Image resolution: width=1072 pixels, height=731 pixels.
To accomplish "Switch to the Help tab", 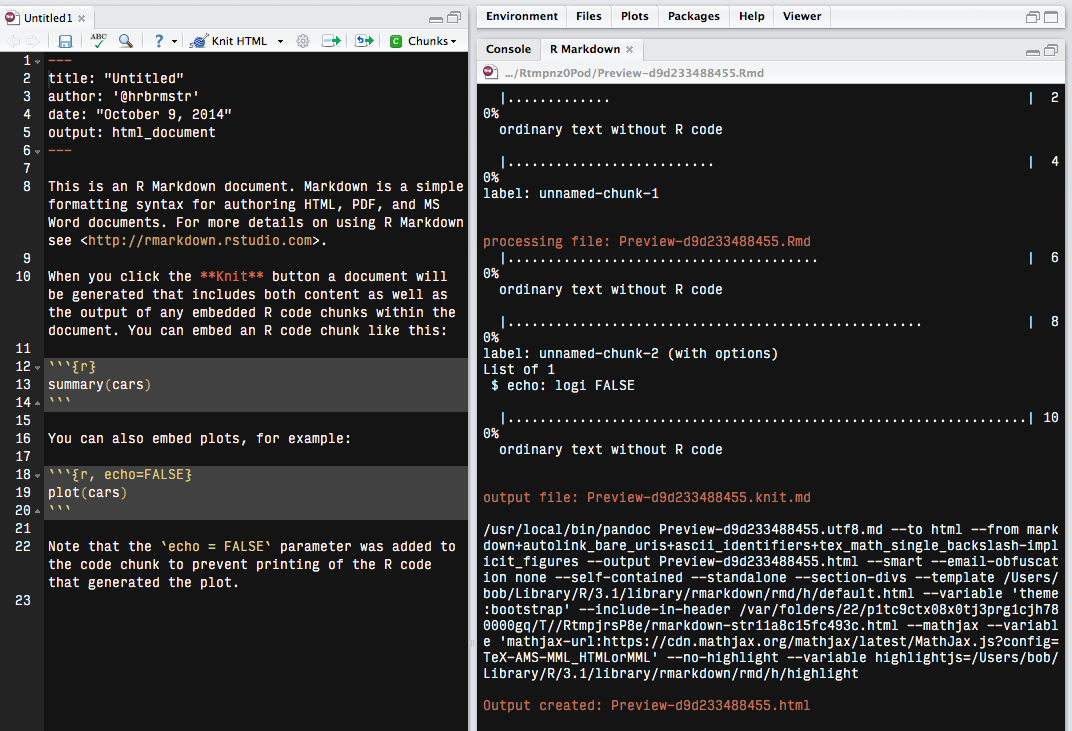I will [x=751, y=16].
